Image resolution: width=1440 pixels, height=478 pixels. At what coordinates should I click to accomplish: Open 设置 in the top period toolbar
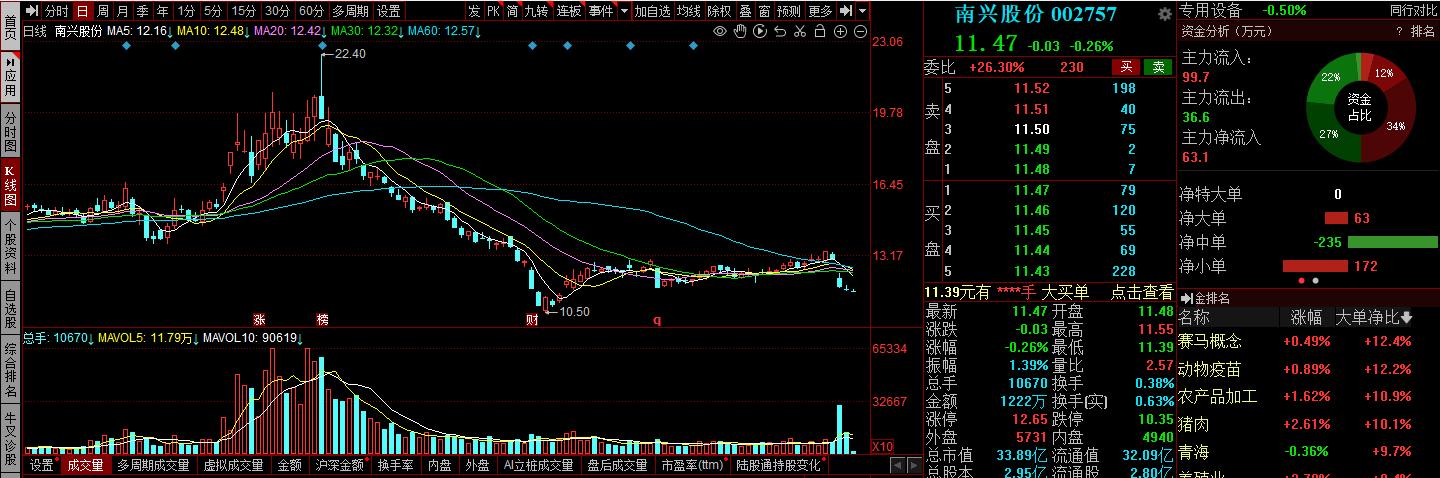[x=388, y=11]
